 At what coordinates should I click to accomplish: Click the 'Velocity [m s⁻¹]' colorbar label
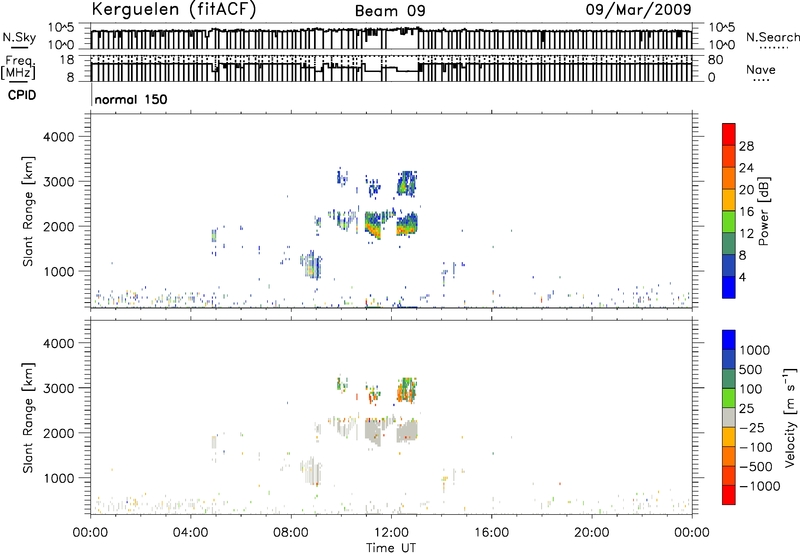pos(790,417)
